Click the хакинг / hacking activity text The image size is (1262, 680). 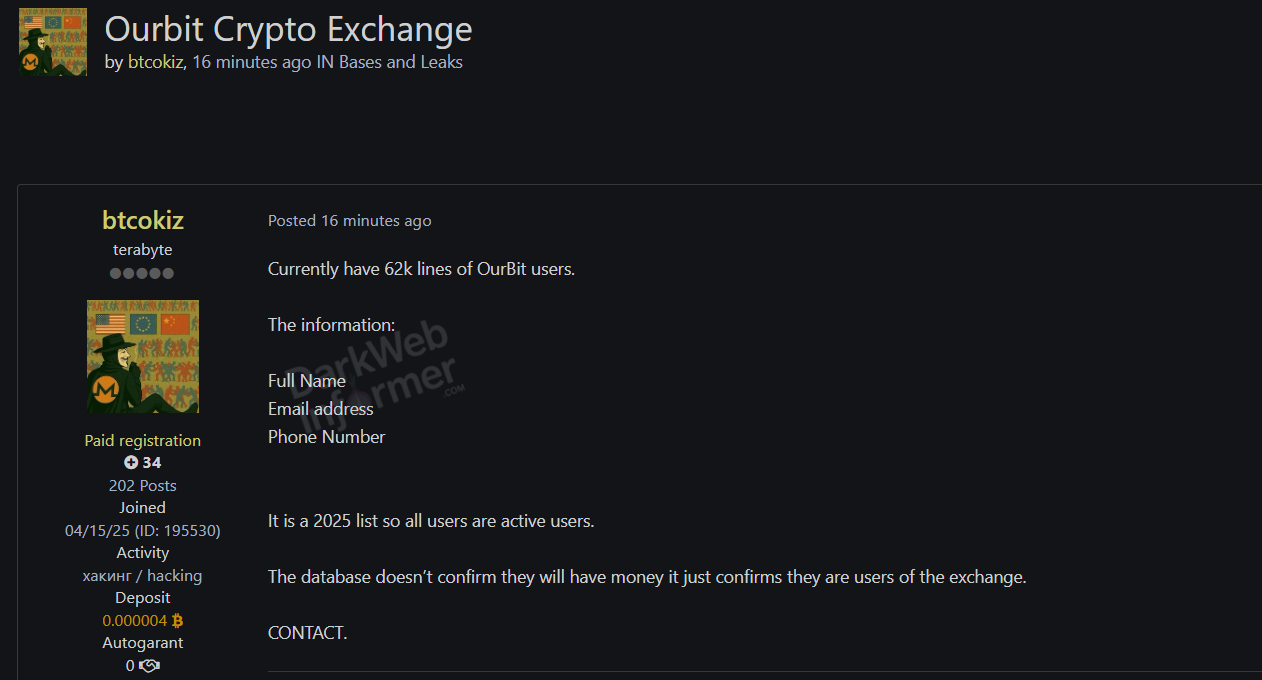[143, 575]
